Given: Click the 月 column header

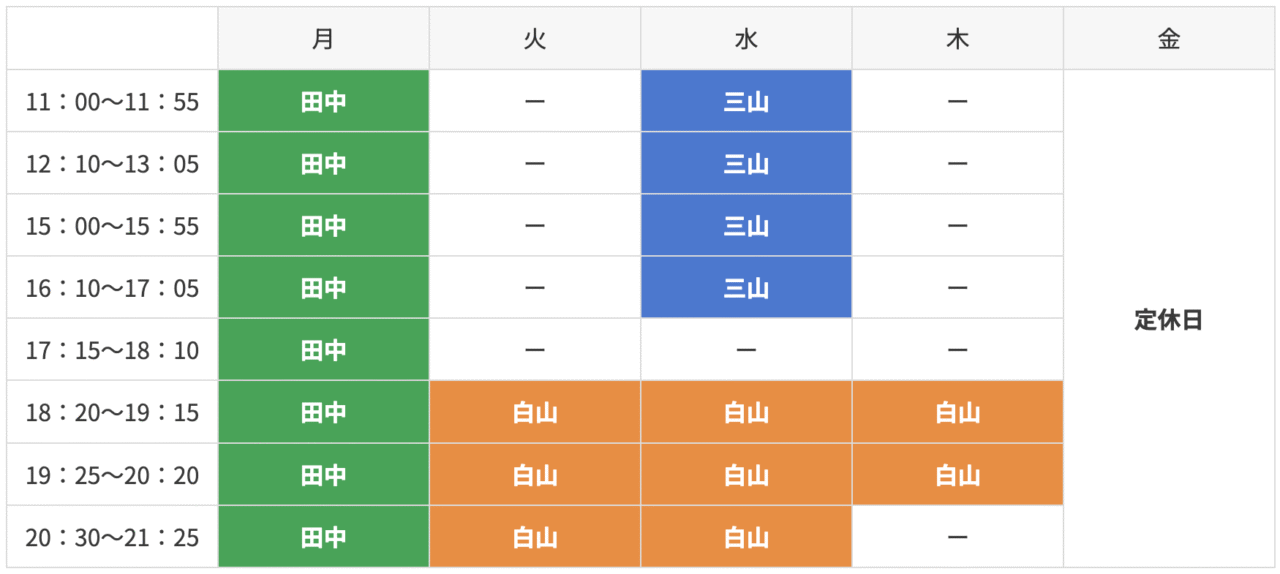Looking at the screenshot, I should (x=323, y=39).
